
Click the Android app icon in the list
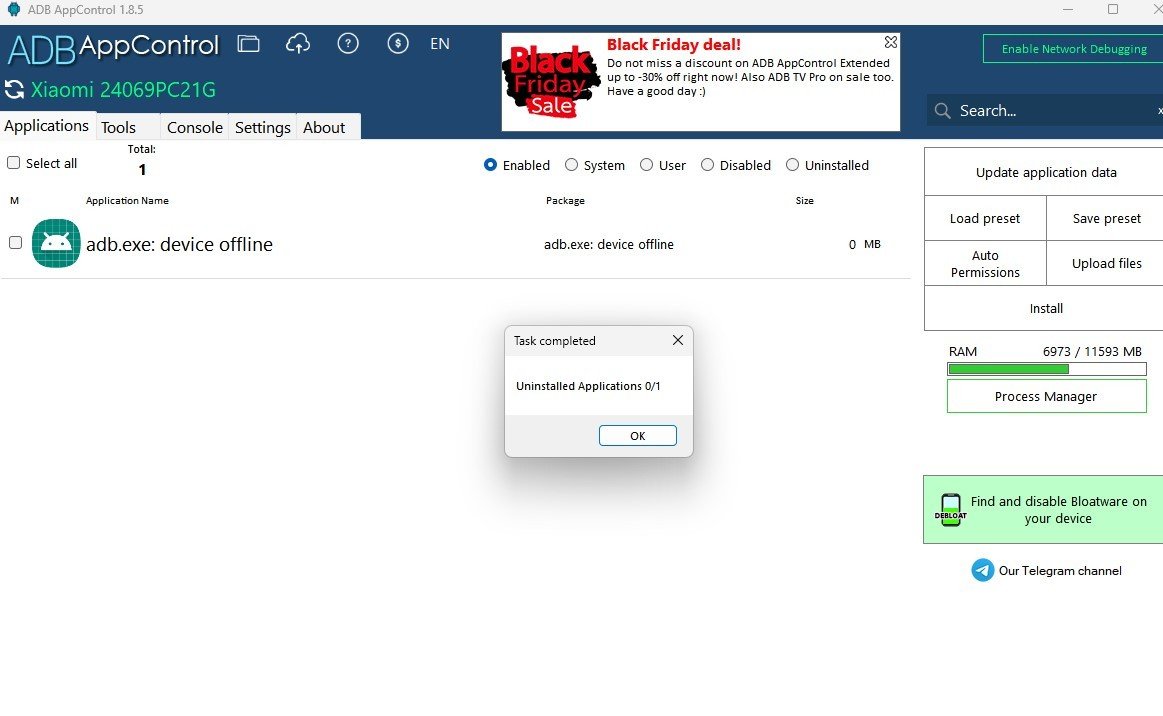[x=56, y=243]
